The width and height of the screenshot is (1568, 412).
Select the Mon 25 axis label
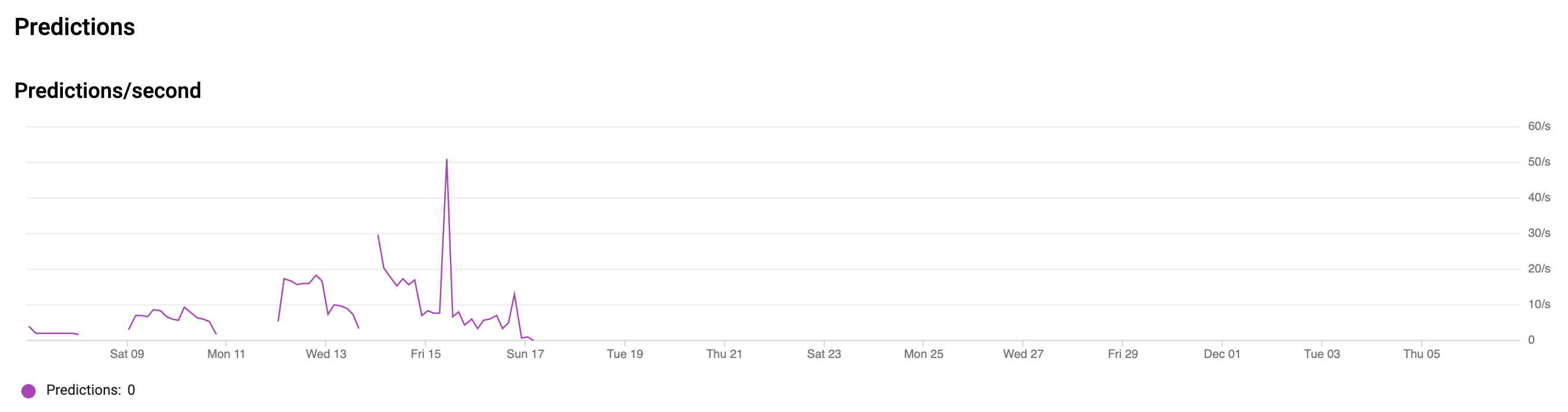pyautogui.click(x=923, y=354)
